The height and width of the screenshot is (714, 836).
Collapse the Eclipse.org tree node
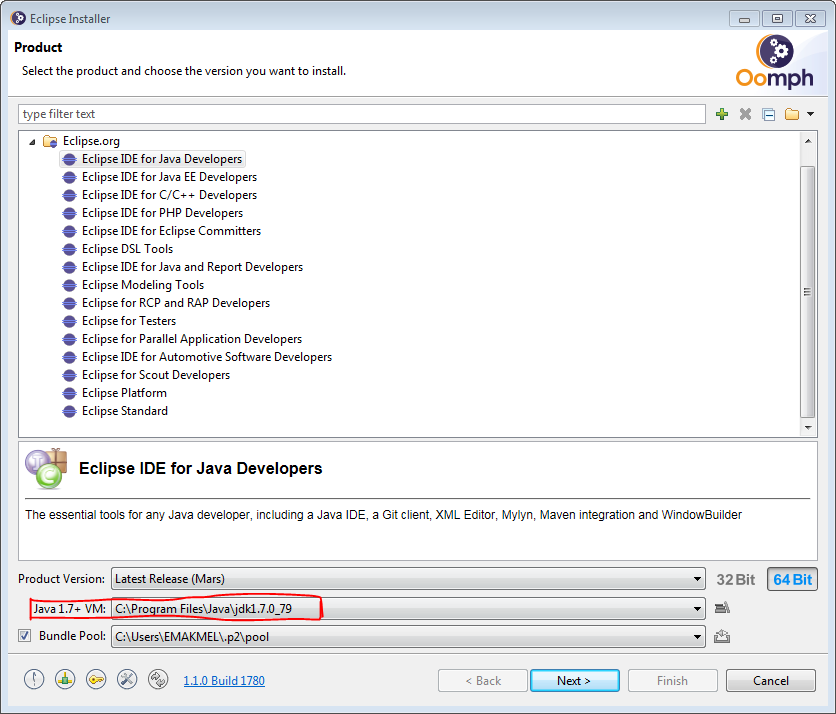tap(32, 142)
